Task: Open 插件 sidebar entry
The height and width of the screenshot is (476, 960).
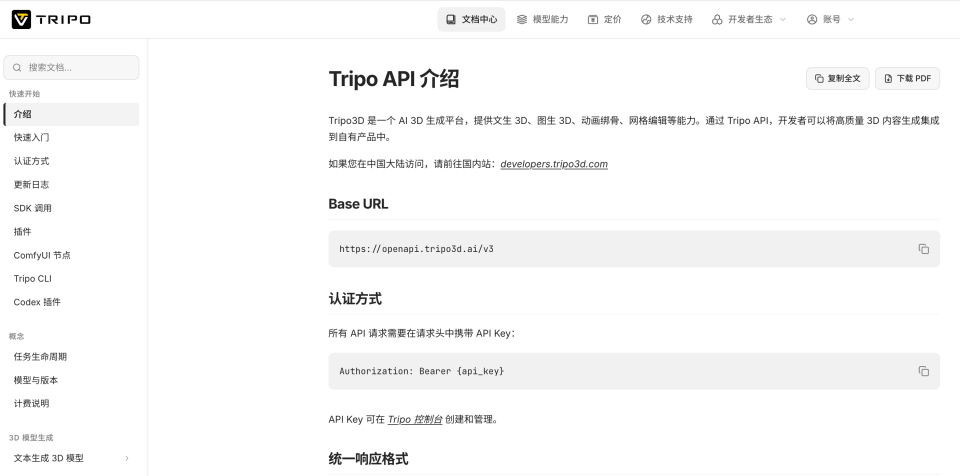Action: point(72,232)
